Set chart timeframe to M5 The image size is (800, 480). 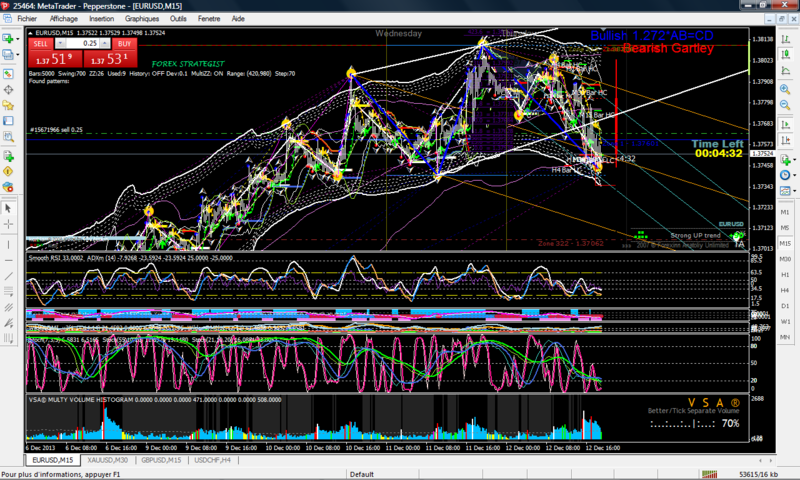point(785,228)
